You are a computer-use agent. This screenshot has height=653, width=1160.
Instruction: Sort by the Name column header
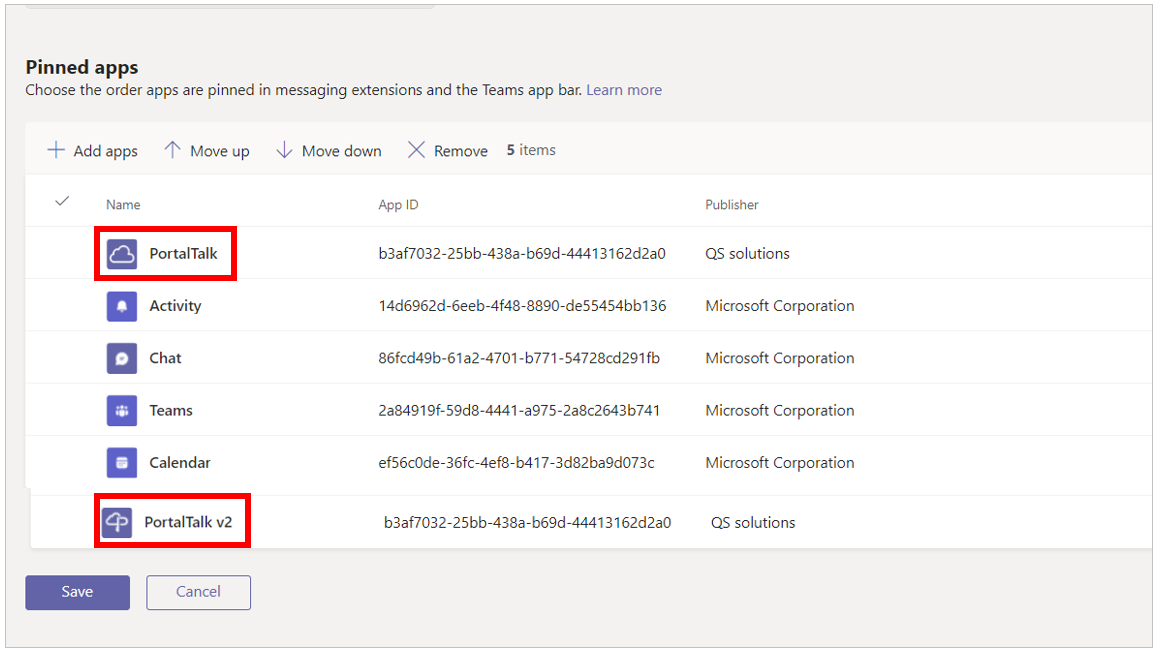(x=123, y=205)
